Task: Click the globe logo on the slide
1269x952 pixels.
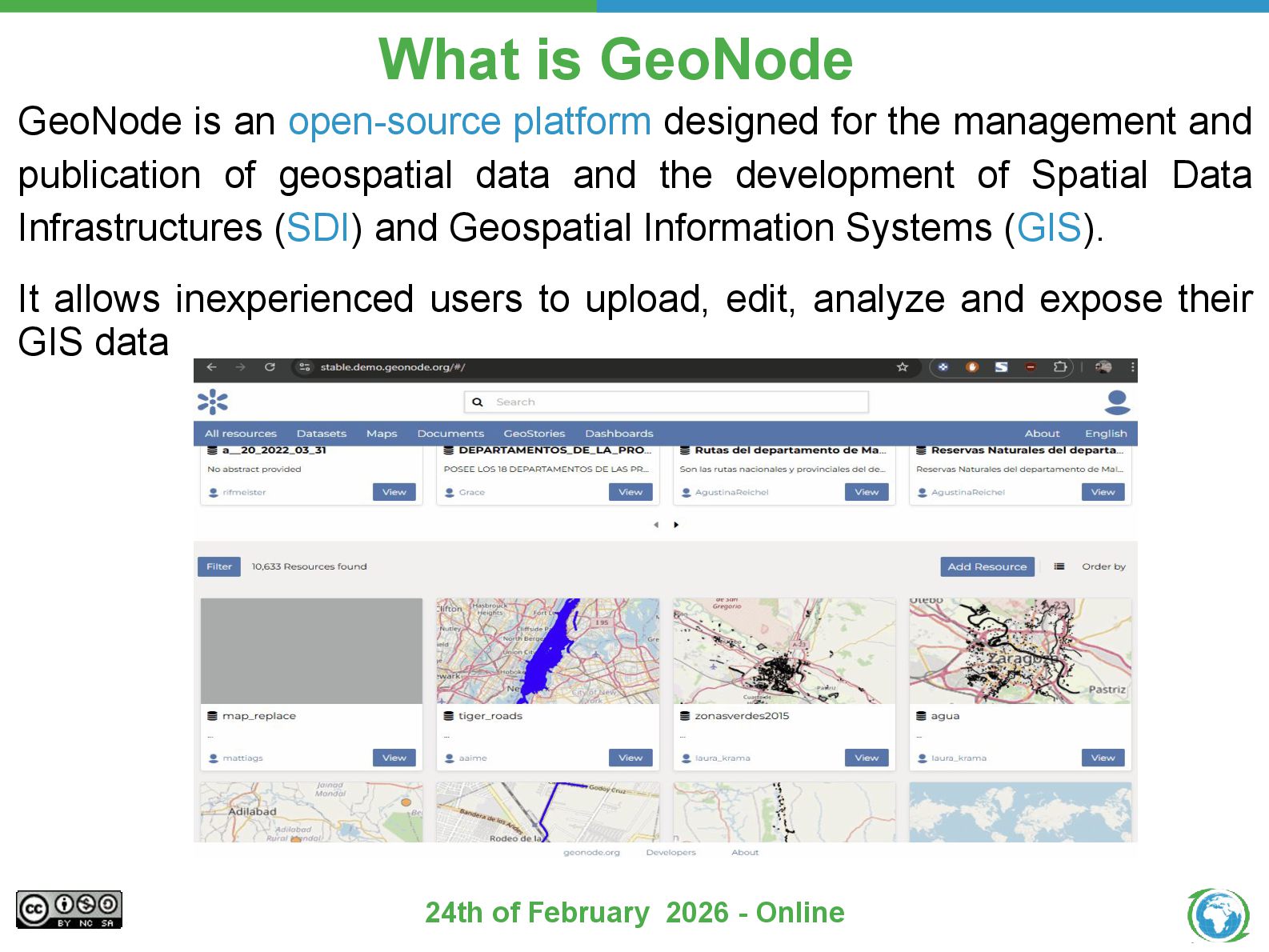Action: pos(1218,915)
